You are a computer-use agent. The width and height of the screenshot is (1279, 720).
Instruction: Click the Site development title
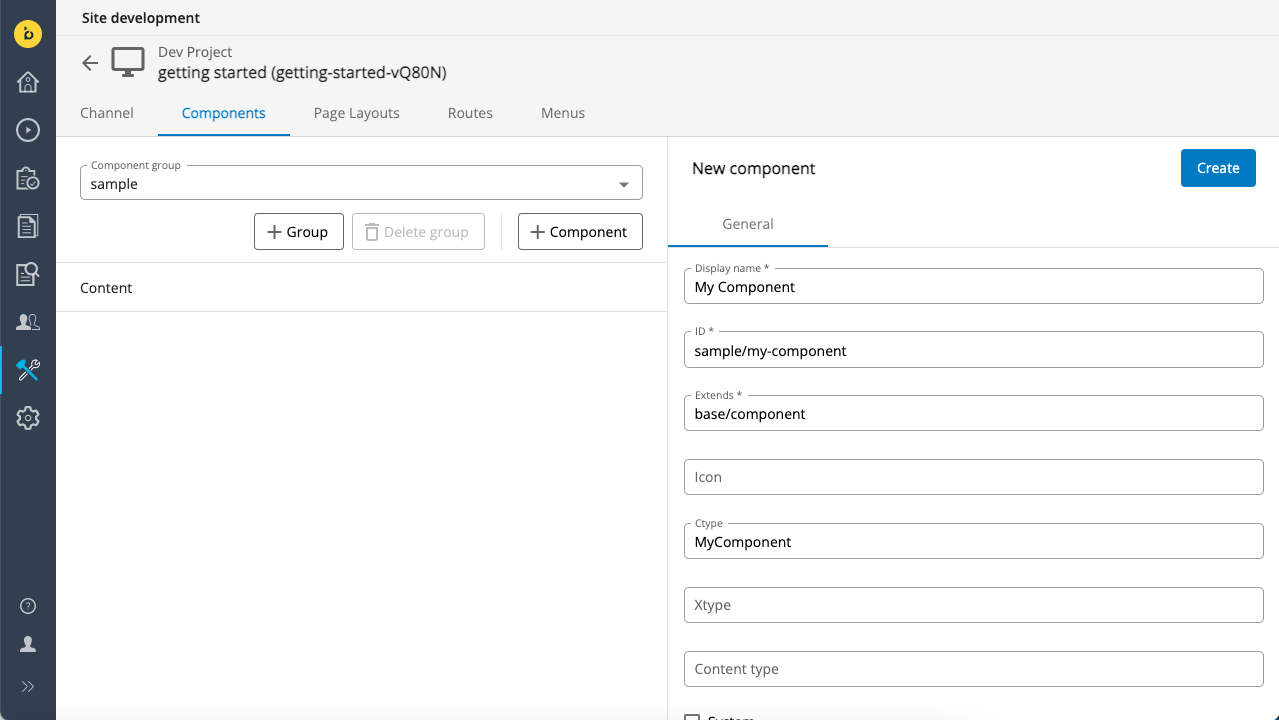tap(141, 18)
